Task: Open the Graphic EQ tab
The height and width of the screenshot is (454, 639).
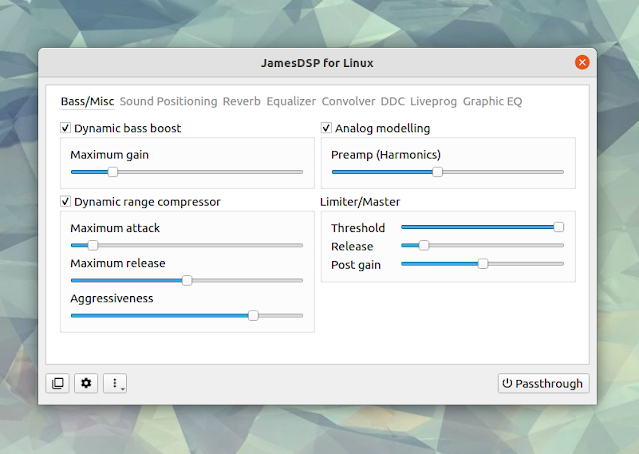Action: 492,101
